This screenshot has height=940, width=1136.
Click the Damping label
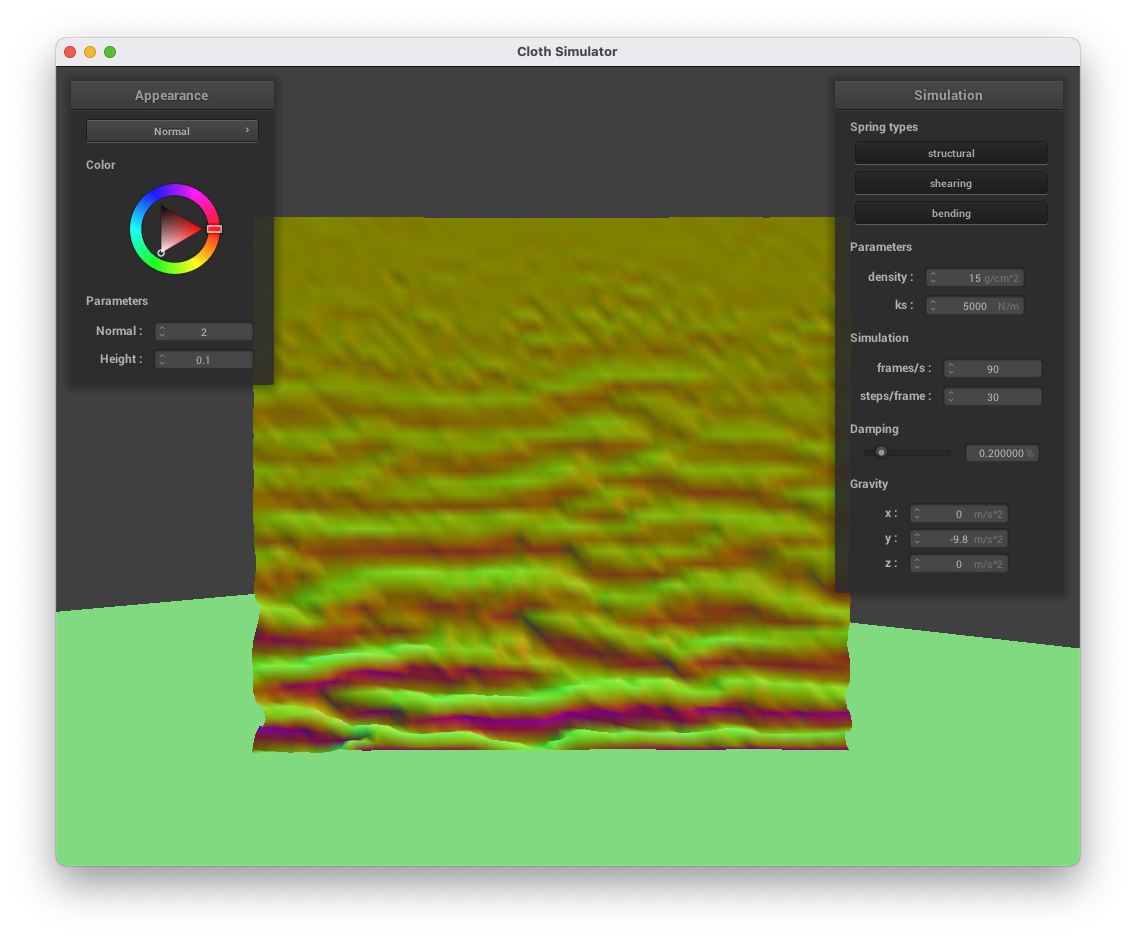tap(874, 429)
